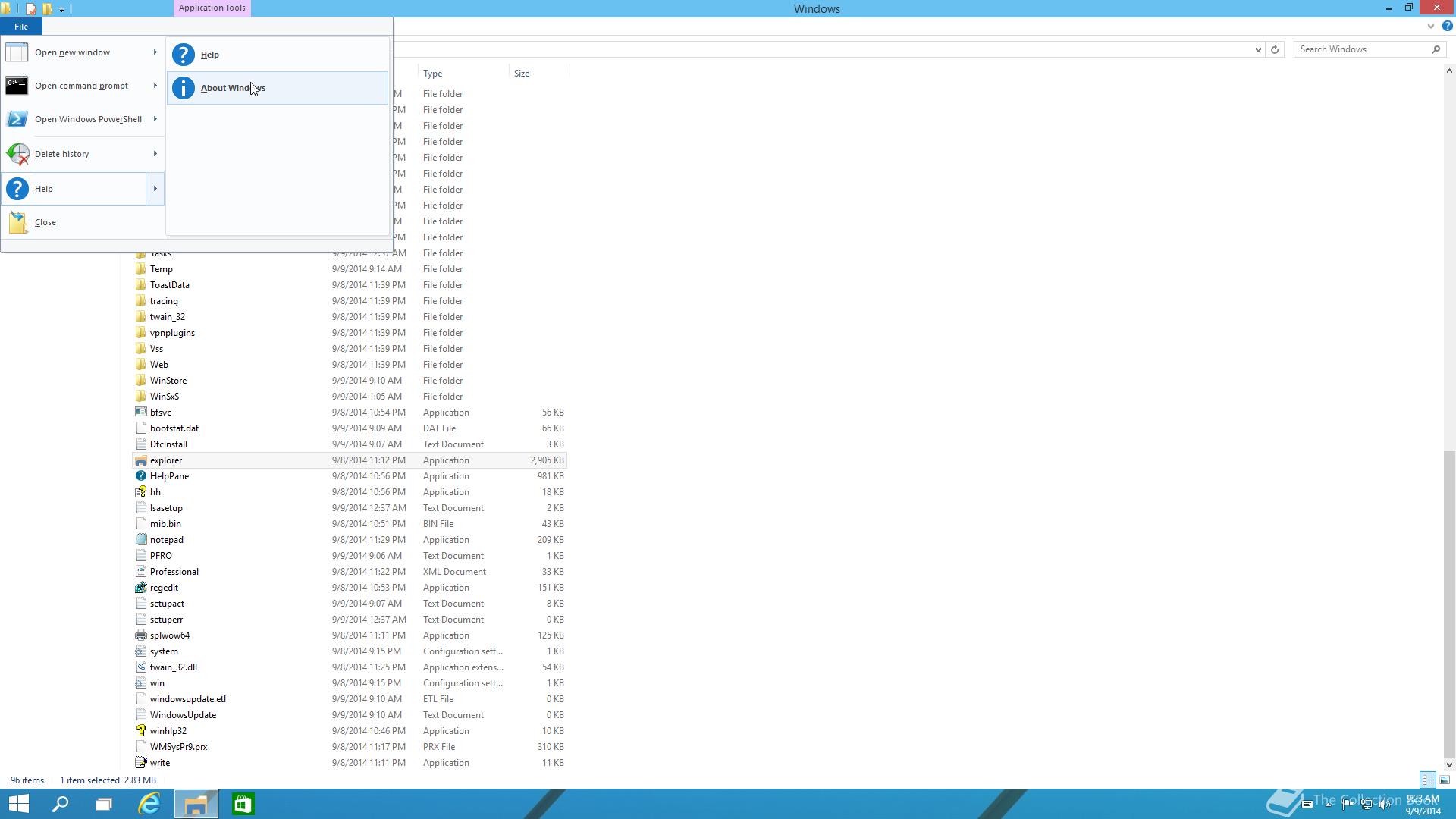The image size is (1456, 819).
Task: Launch Internet Explorer from taskbar
Action: pyautogui.click(x=149, y=804)
